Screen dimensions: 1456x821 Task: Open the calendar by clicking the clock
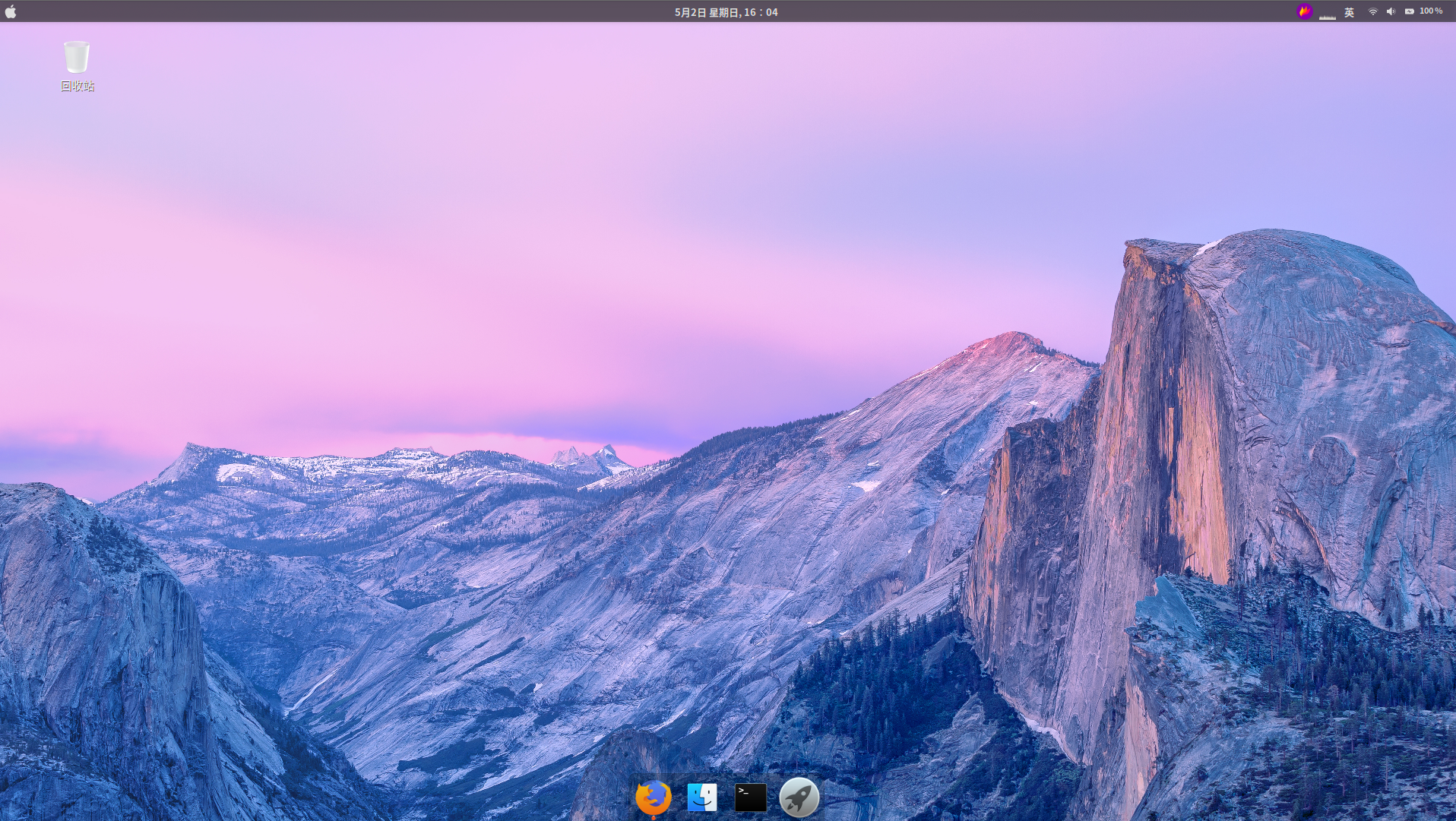pyautogui.click(x=725, y=11)
